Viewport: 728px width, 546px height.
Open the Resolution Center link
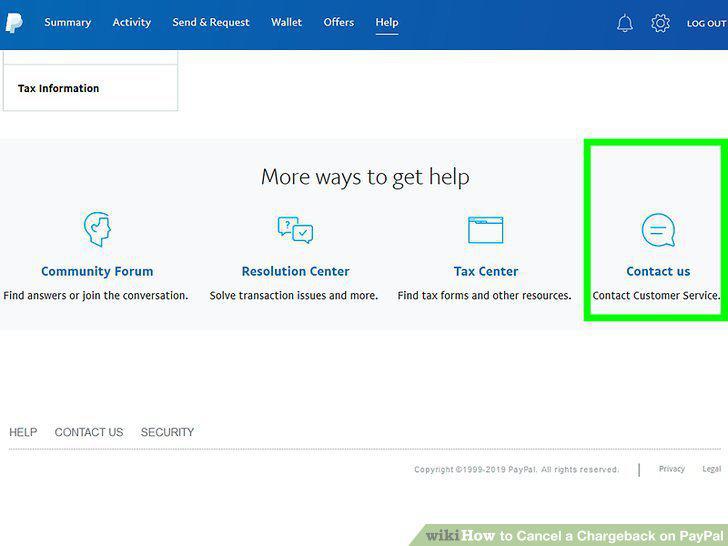[295, 271]
